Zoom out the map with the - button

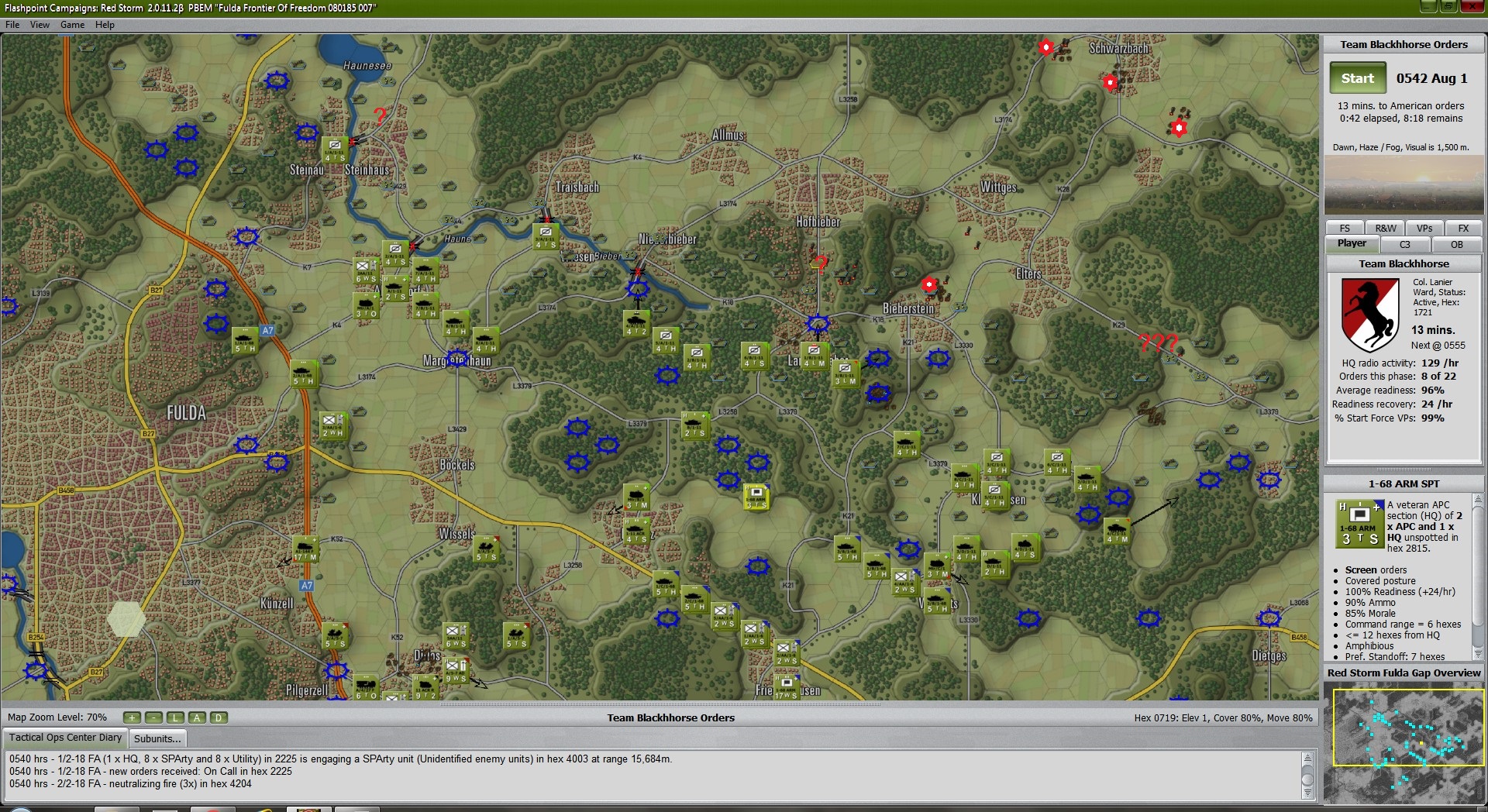(153, 717)
